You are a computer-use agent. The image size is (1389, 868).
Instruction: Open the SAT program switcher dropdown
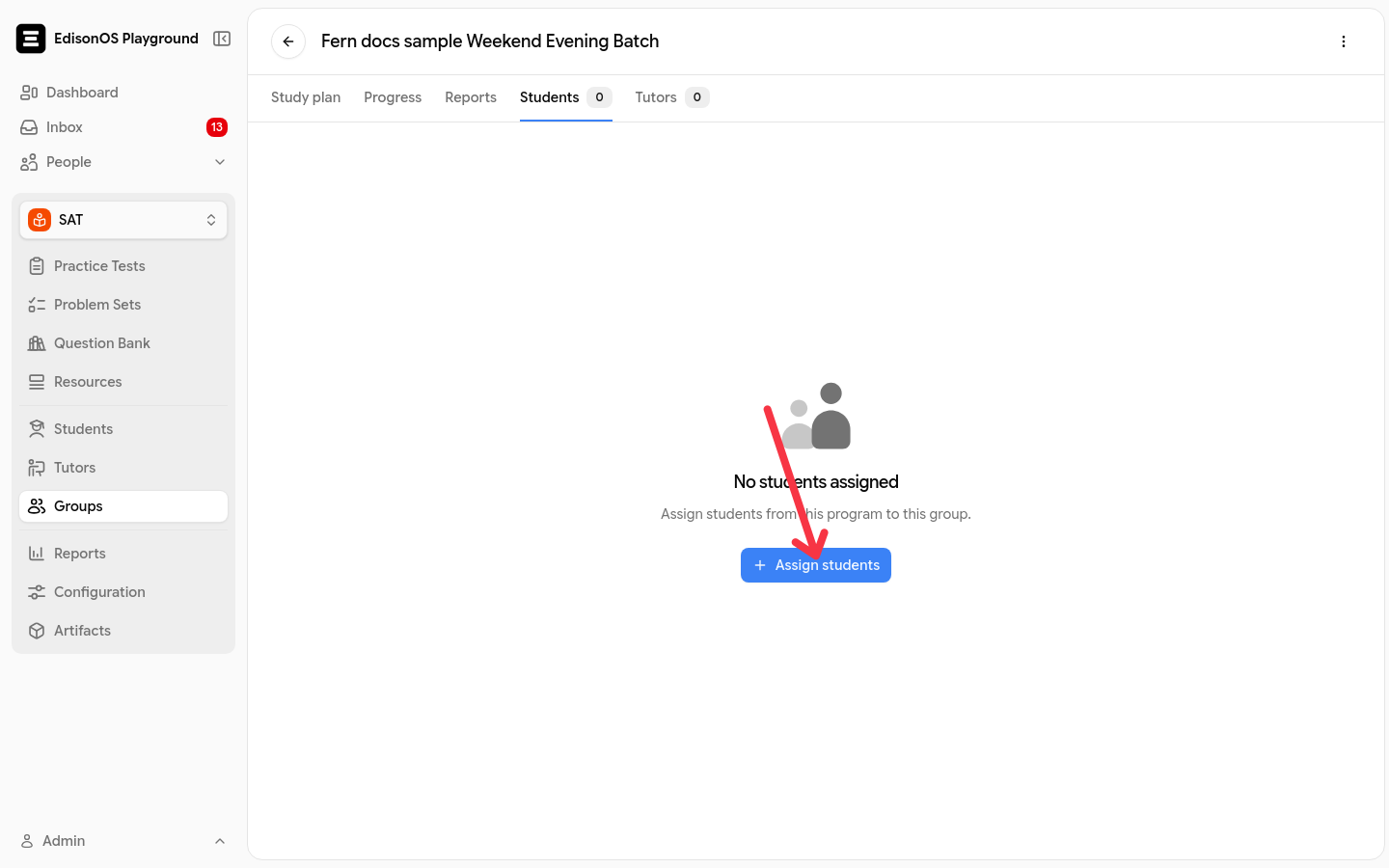(123, 220)
